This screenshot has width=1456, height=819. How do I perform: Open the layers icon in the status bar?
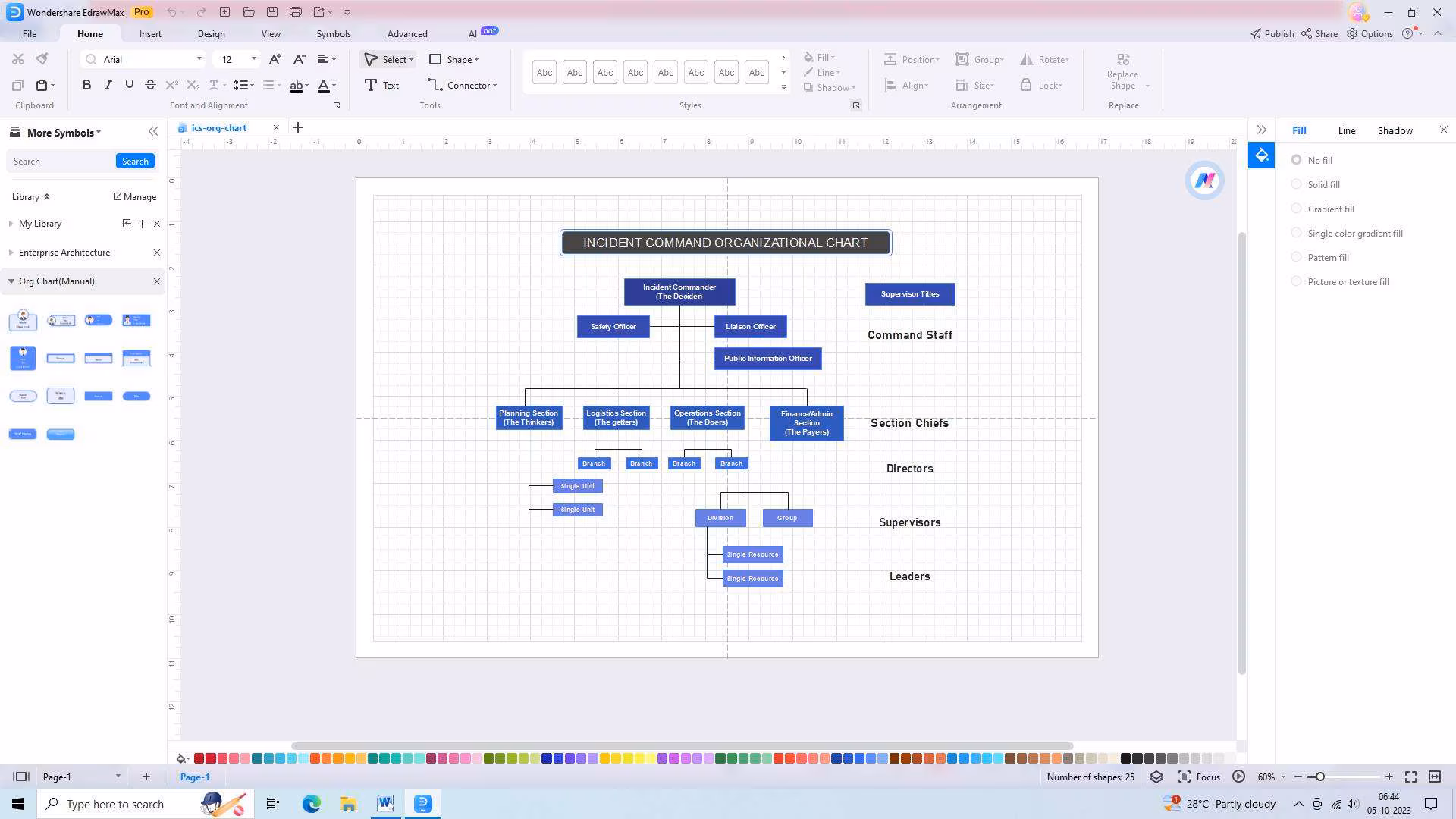[1156, 777]
